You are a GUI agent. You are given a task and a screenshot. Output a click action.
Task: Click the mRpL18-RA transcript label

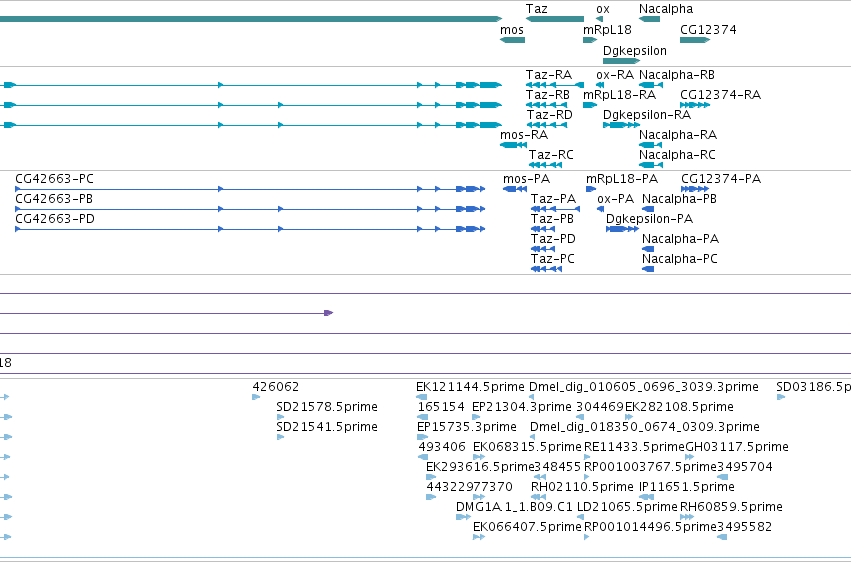click(x=619, y=95)
